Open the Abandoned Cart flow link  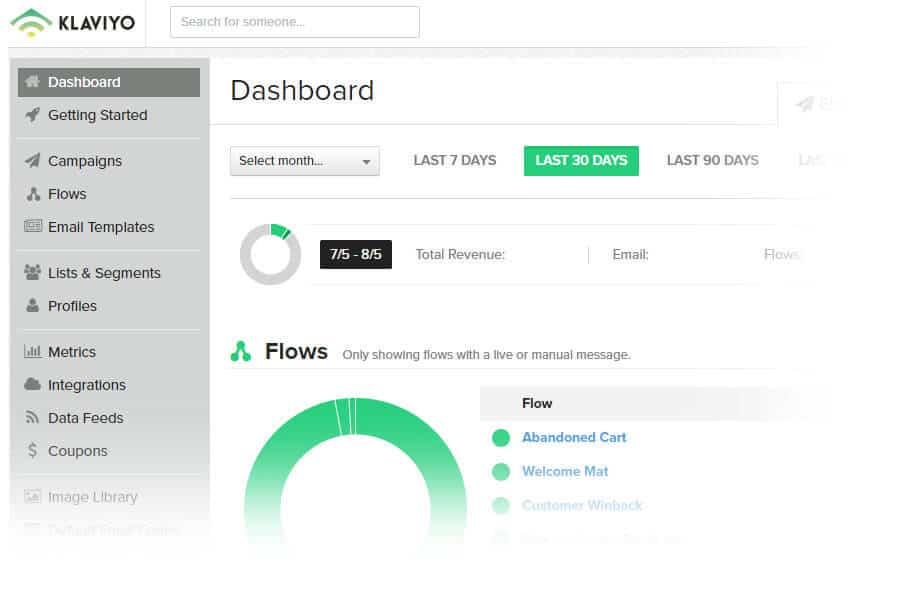pos(574,438)
